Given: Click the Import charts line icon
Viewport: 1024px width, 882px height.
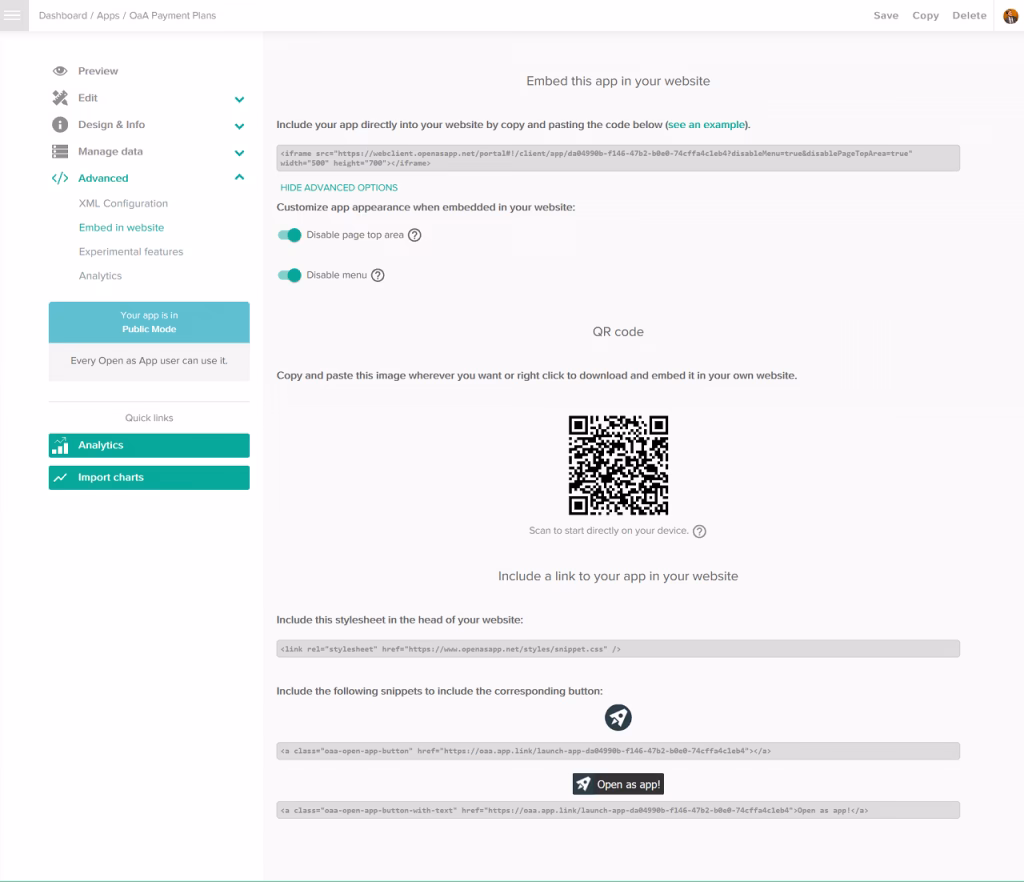Looking at the screenshot, I should point(60,478).
